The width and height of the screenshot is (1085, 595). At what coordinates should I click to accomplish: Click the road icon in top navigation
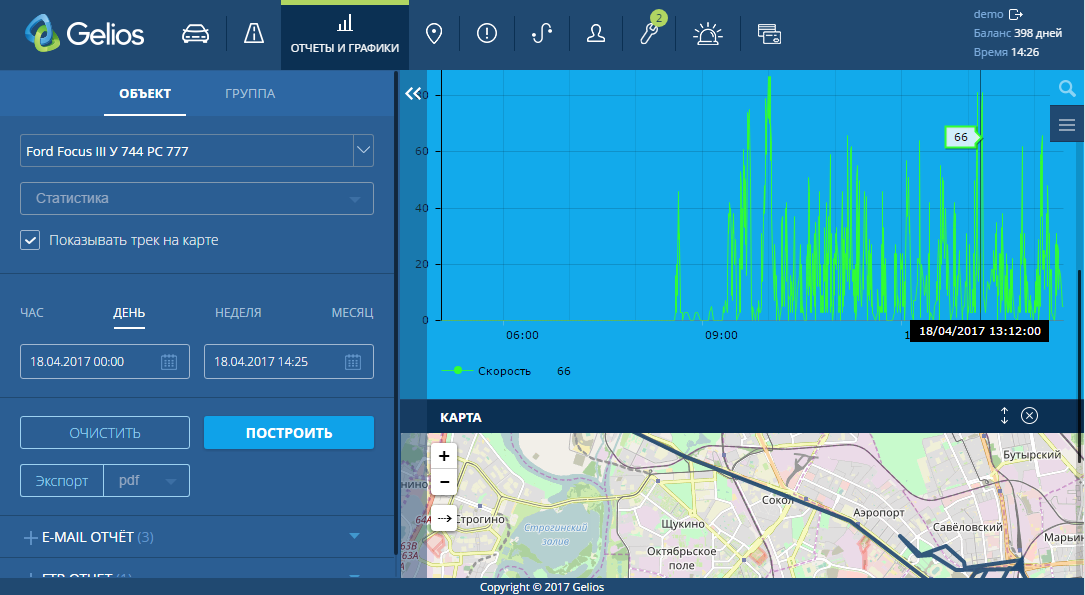point(254,34)
